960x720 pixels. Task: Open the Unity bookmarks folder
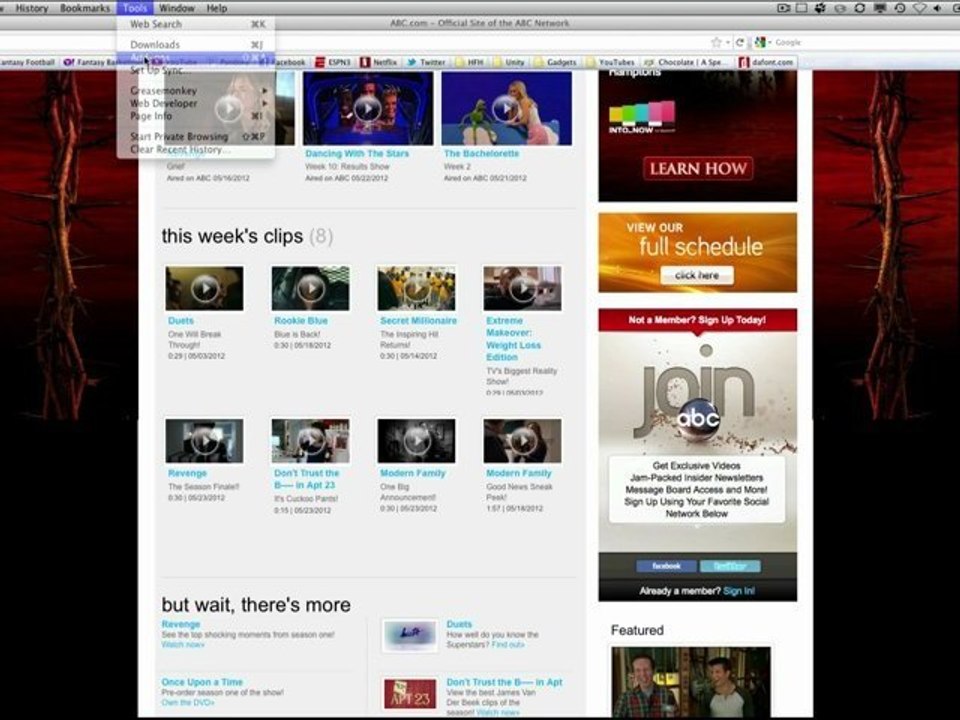coord(509,62)
